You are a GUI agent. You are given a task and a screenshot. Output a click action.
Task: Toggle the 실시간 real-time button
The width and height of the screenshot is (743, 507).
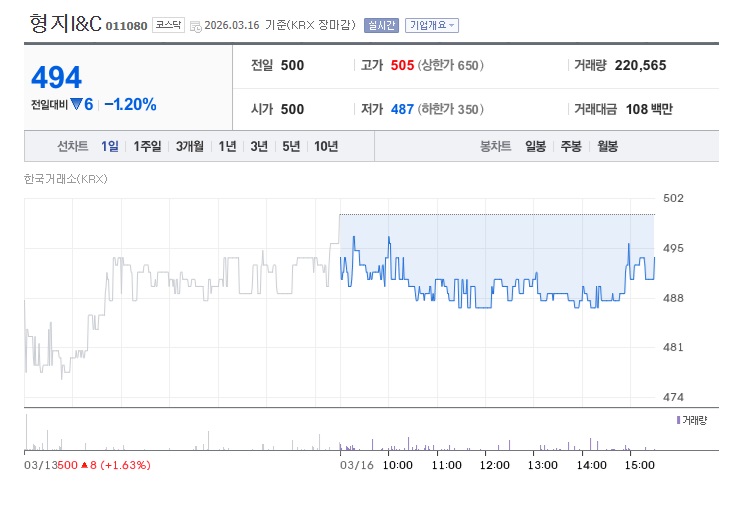tap(380, 25)
